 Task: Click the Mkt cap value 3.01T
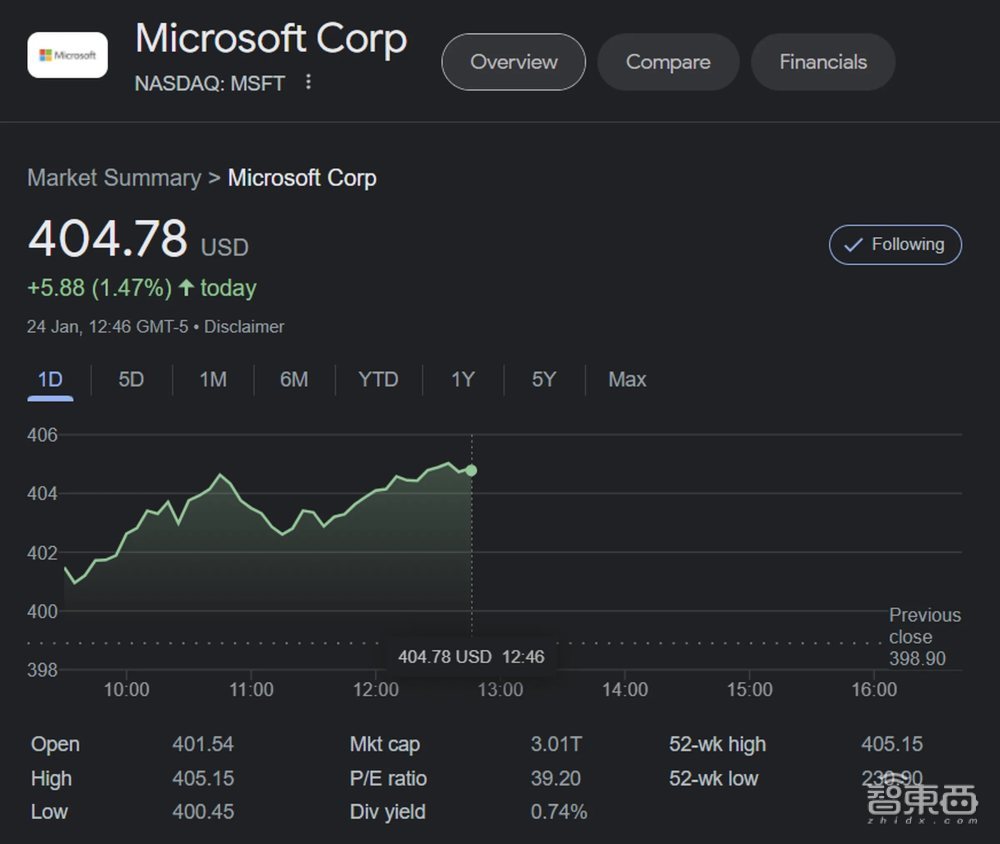tap(556, 744)
